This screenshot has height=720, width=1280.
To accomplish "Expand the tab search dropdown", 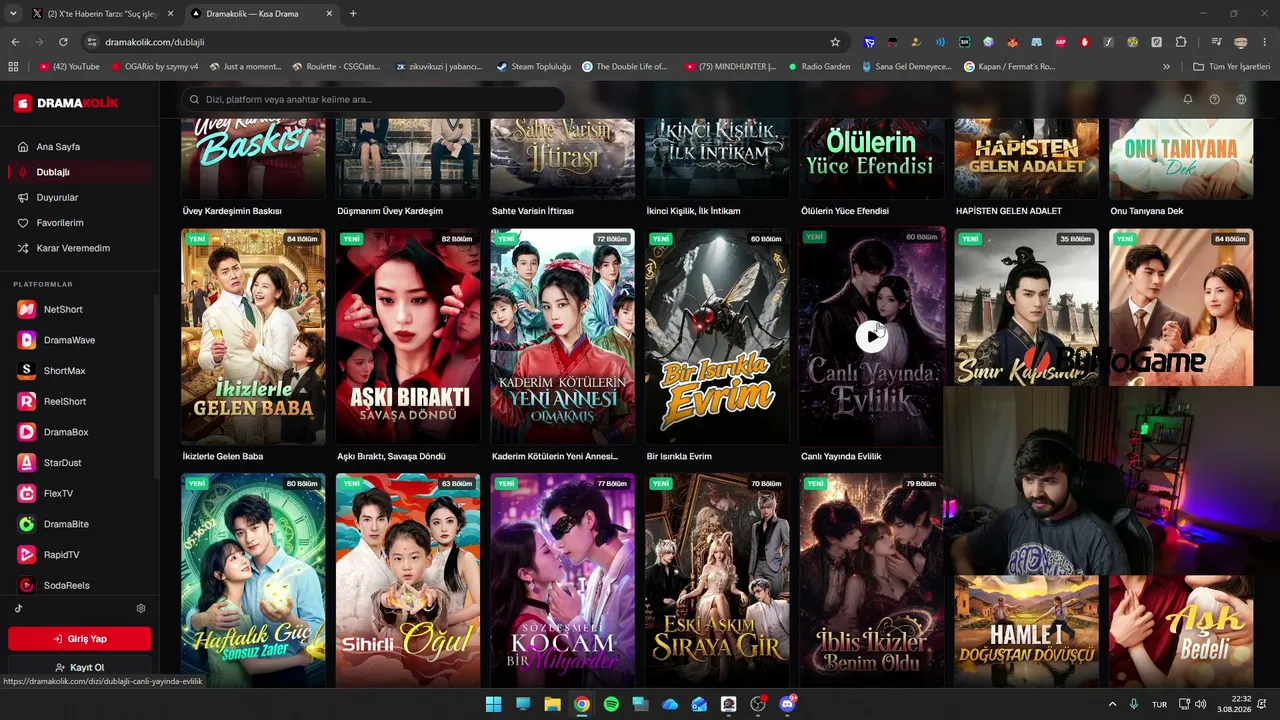I will (x=13, y=14).
